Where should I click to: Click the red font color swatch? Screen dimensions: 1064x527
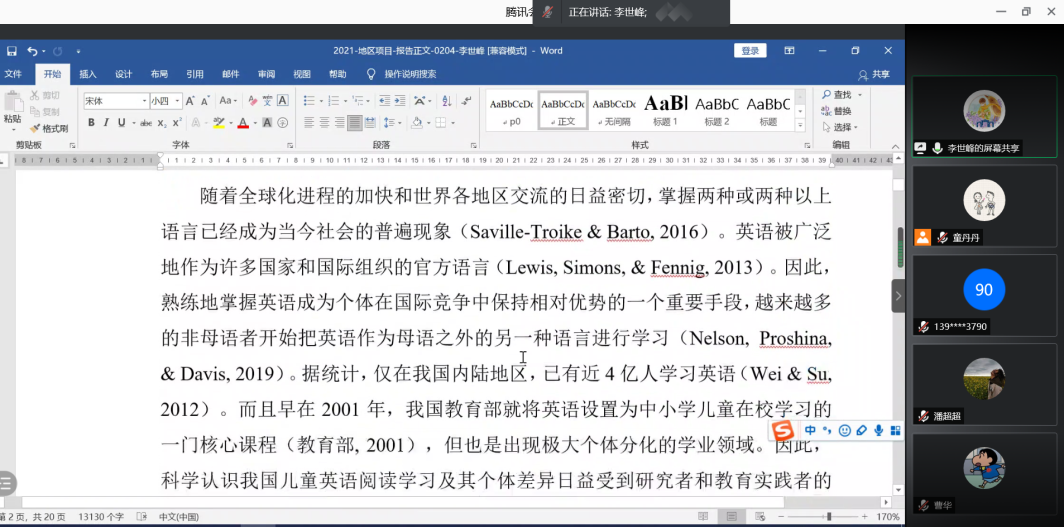[242, 124]
